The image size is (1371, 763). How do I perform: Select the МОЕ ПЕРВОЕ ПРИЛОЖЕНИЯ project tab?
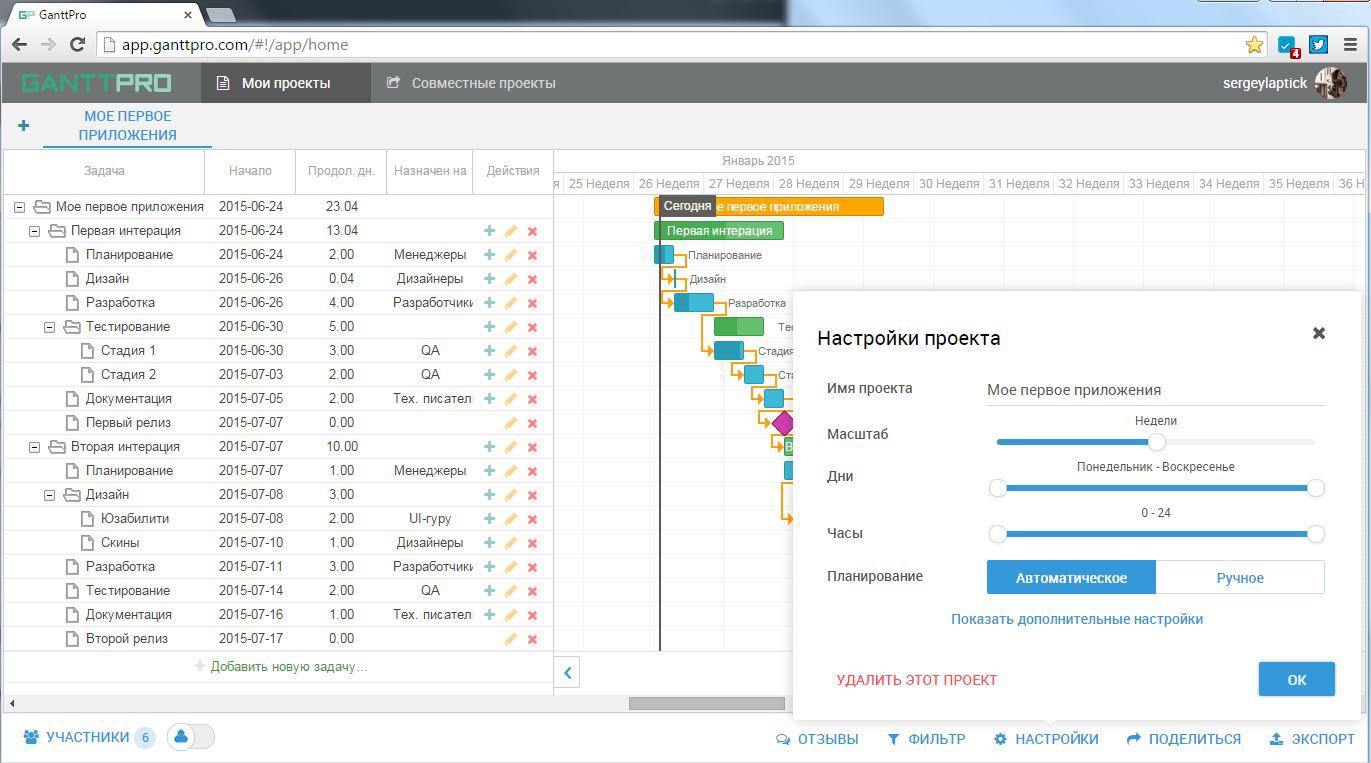pos(127,125)
